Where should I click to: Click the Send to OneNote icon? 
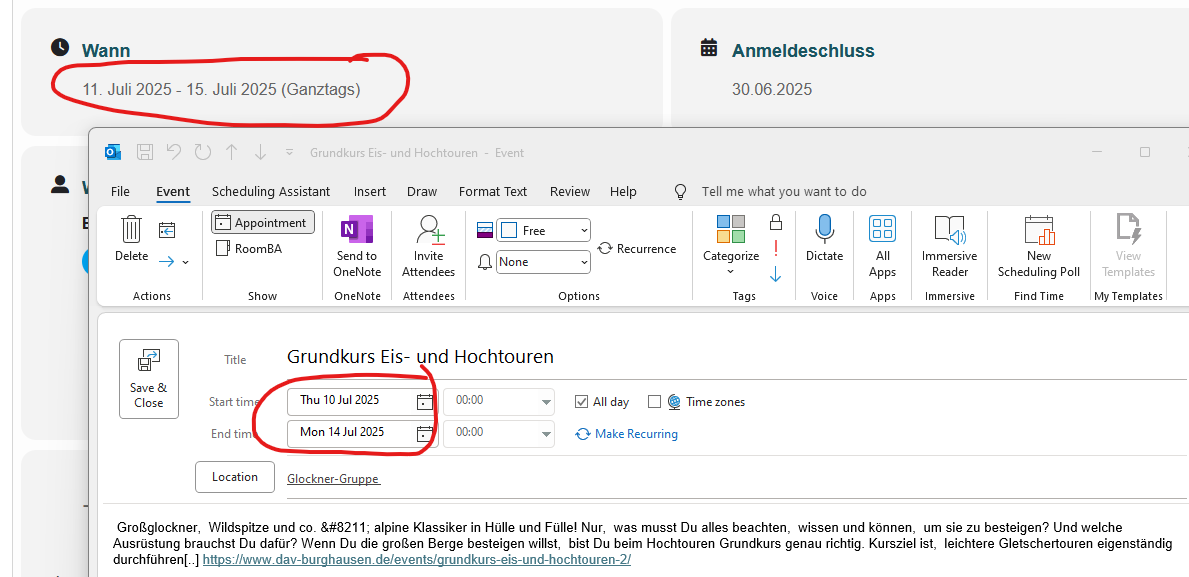click(356, 229)
